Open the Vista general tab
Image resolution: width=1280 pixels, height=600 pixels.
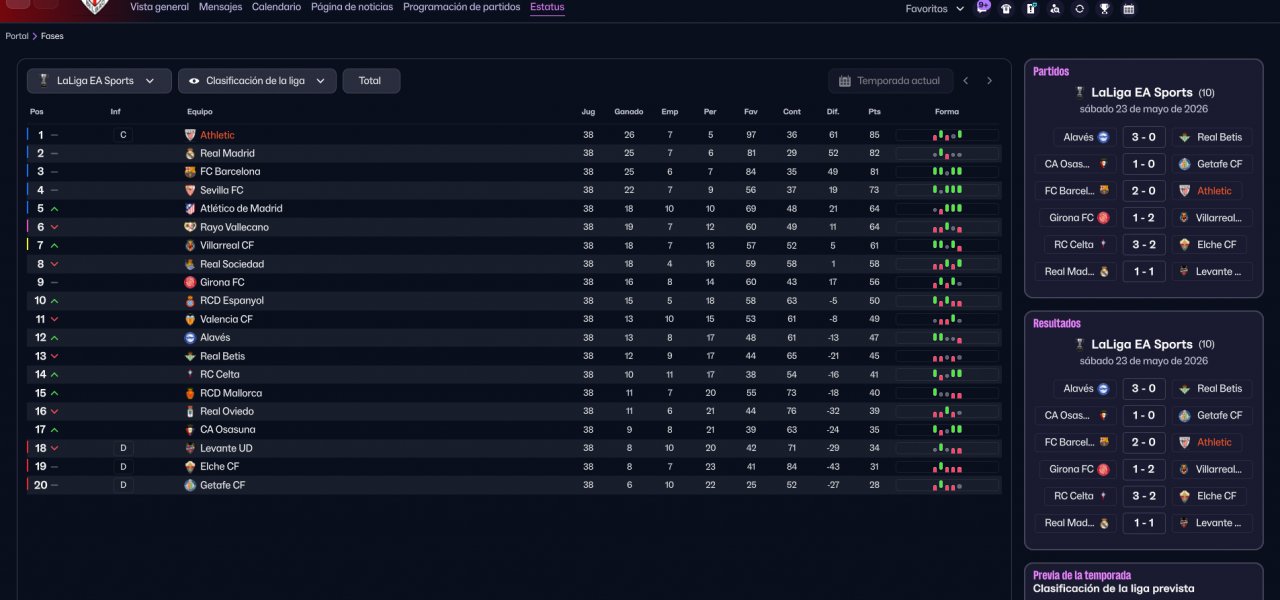tap(159, 7)
